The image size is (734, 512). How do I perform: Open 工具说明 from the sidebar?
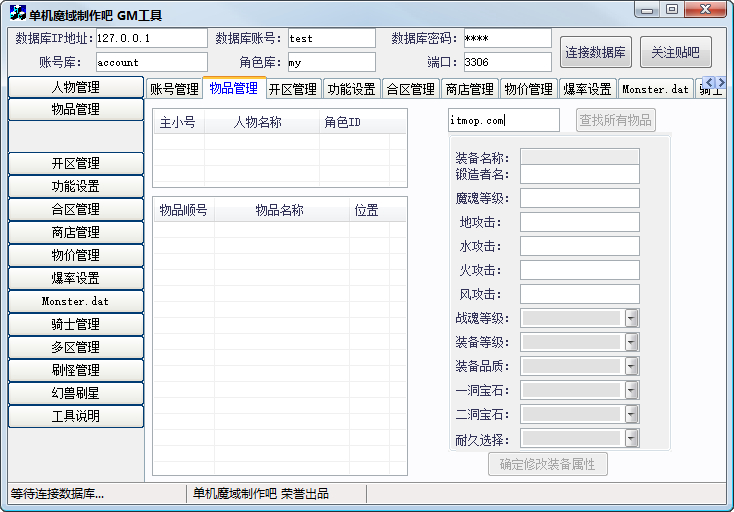click(76, 416)
